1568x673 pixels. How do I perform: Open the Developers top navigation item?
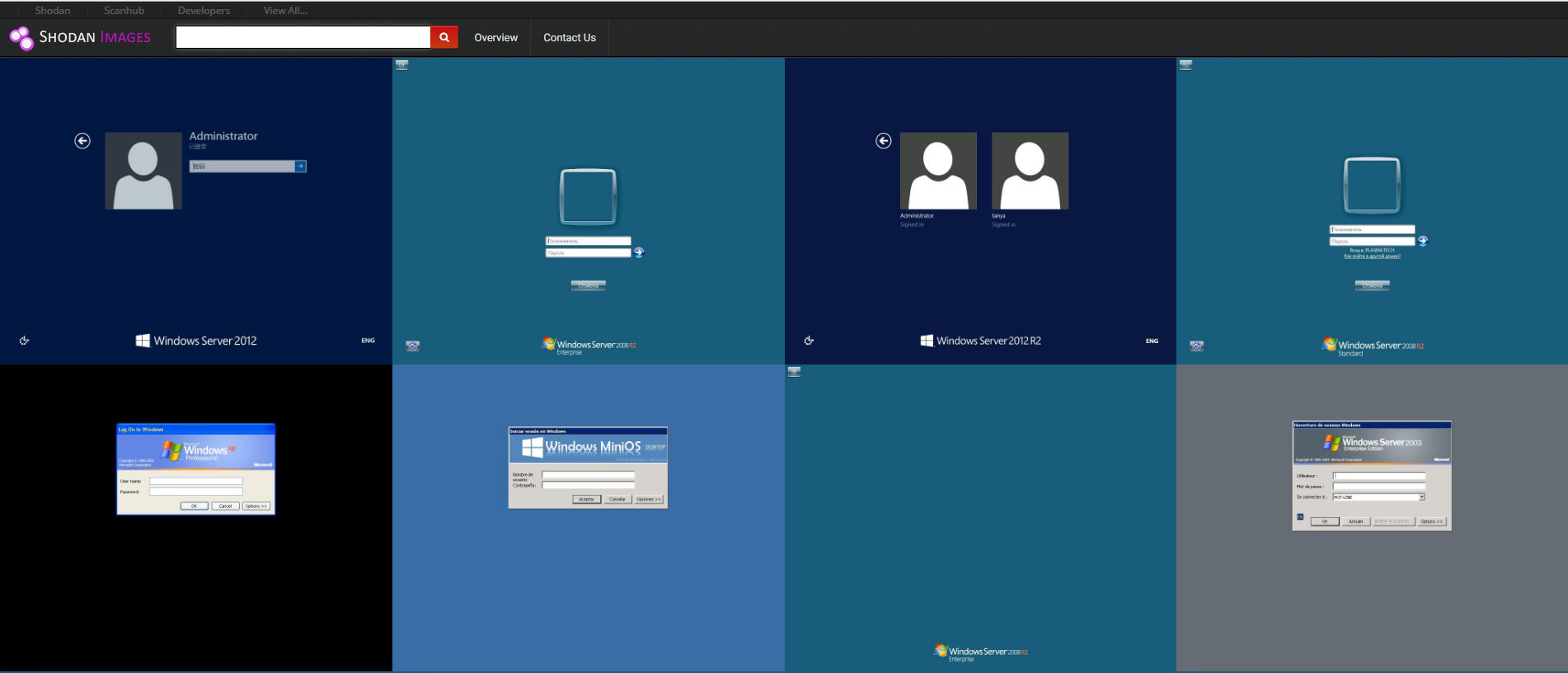tap(204, 11)
